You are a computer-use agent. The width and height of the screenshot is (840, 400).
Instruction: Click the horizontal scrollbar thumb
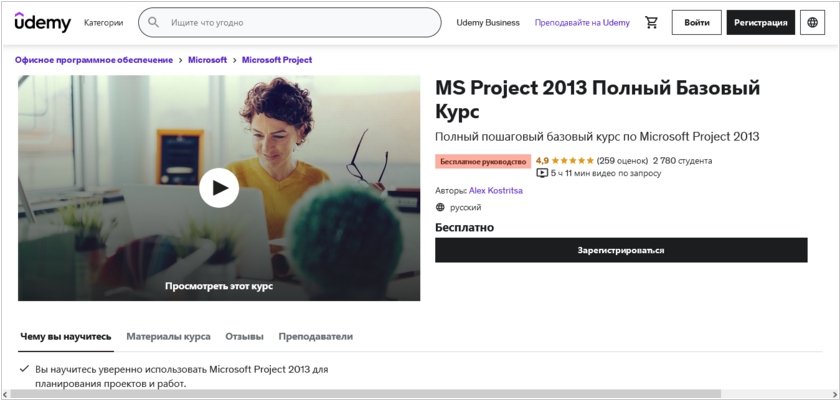point(365,394)
